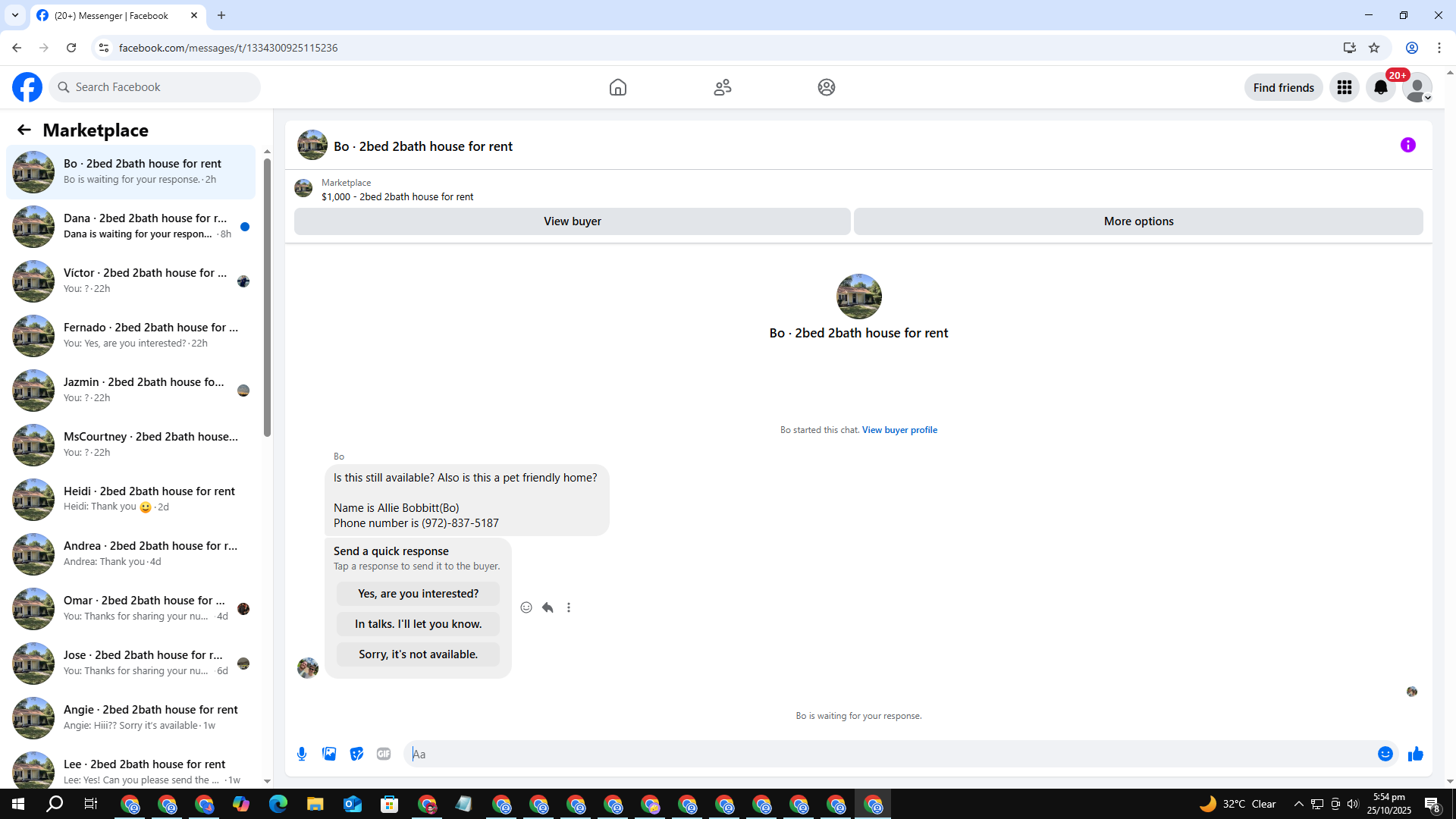The height and width of the screenshot is (819, 1456).
Task: Click the View buyer button
Action: [572, 221]
